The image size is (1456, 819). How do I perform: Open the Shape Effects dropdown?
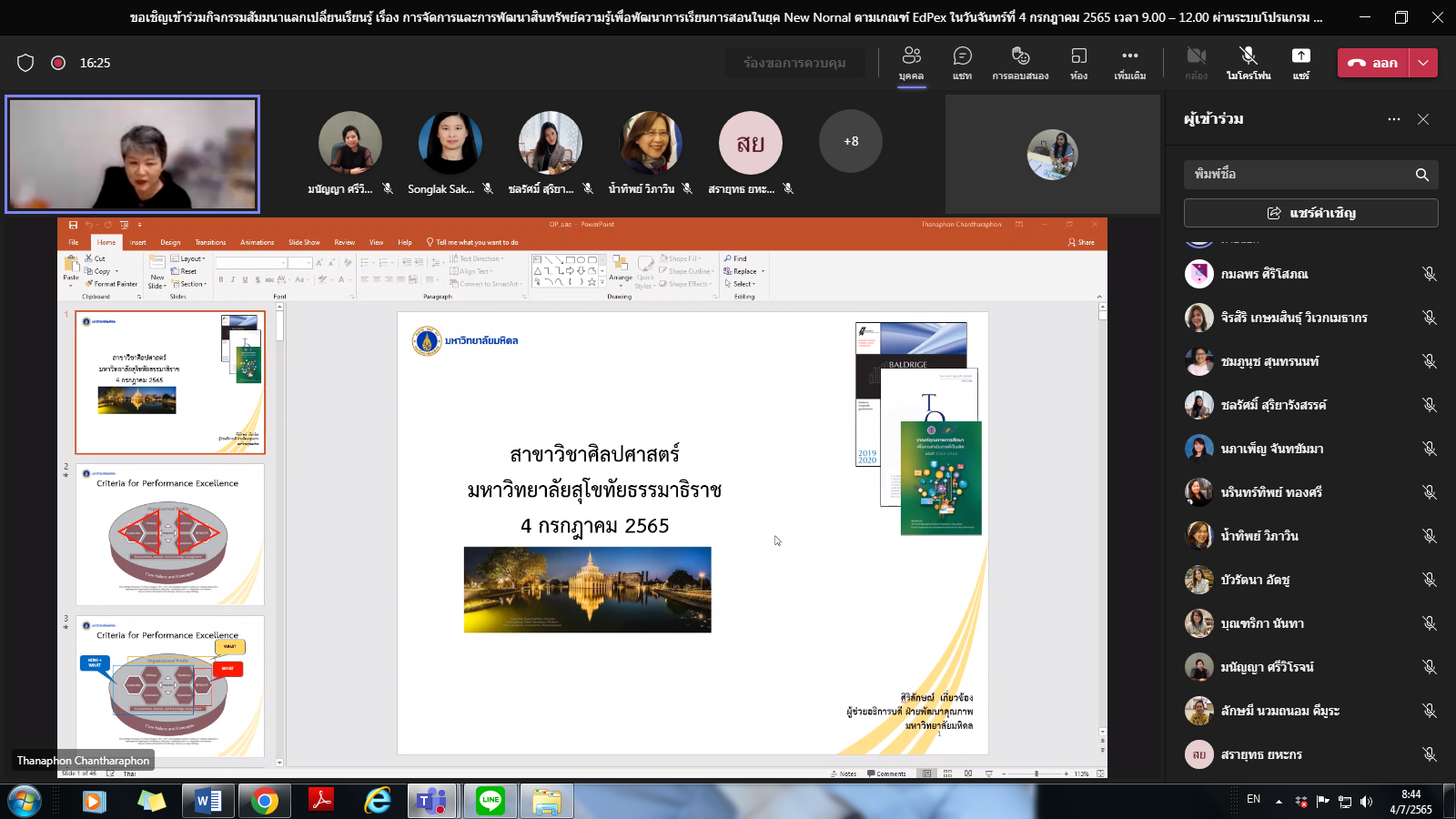click(686, 284)
